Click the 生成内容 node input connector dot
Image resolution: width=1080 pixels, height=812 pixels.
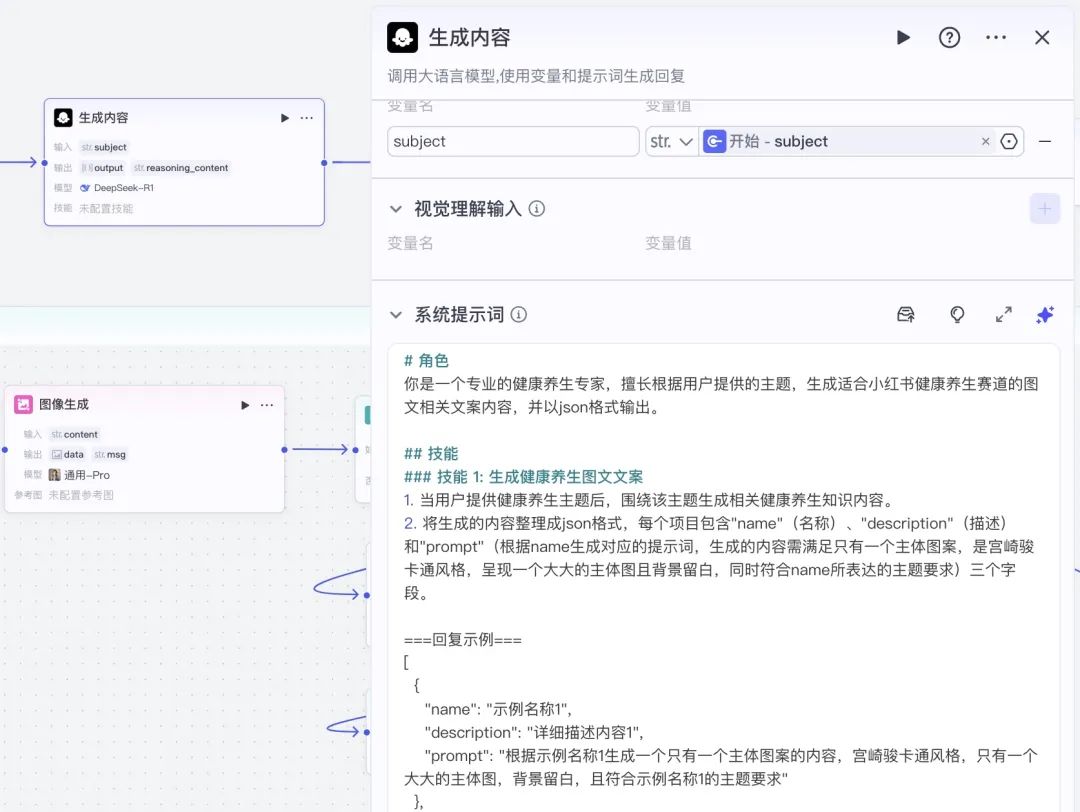point(44,163)
